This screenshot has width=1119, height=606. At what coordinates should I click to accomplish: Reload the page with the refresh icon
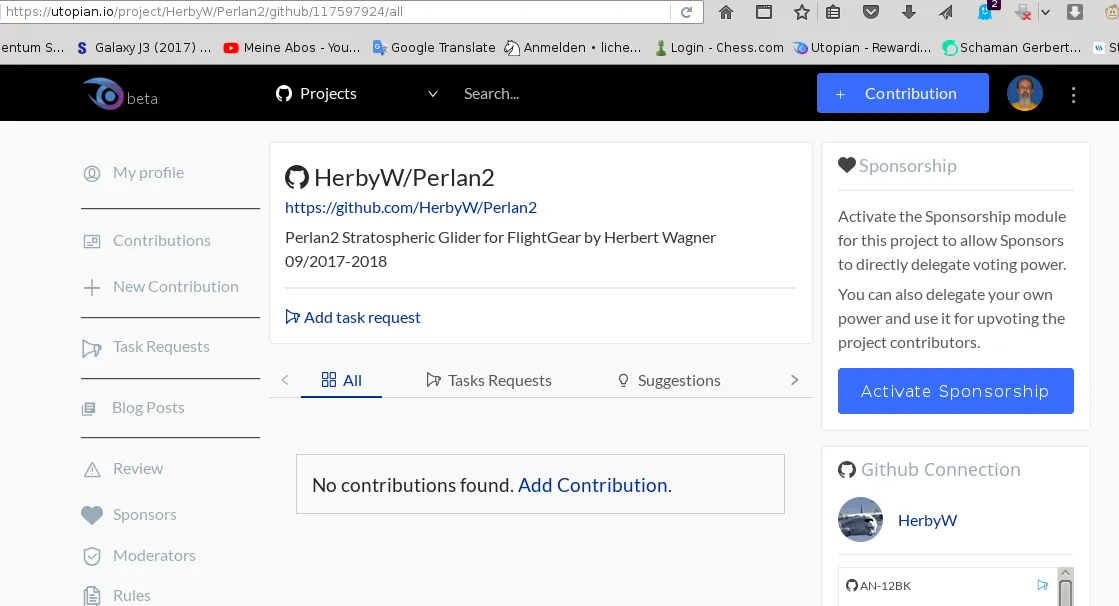687,12
